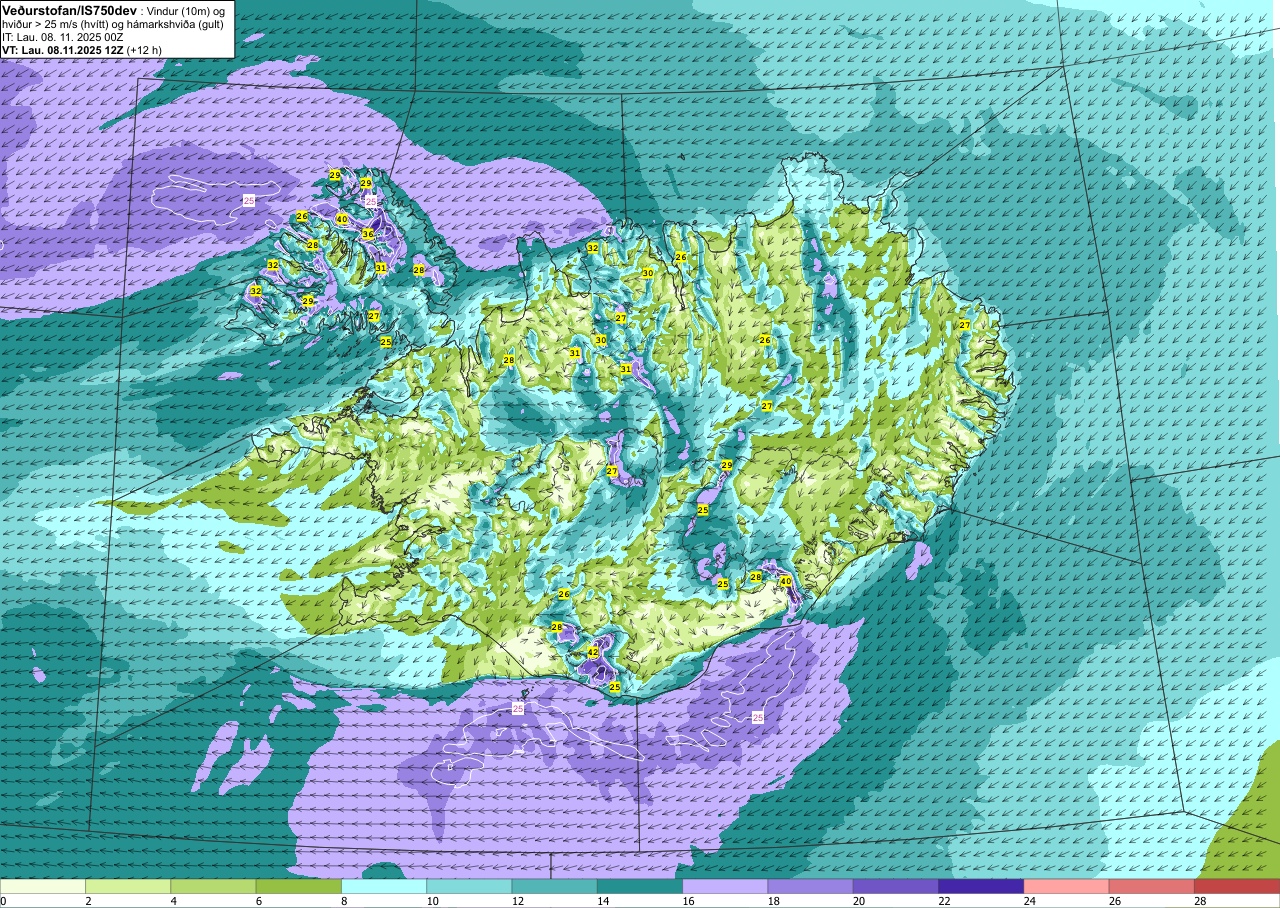
Task: Select the 18–20 m/s purple legend swatch
Action: tap(811, 886)
